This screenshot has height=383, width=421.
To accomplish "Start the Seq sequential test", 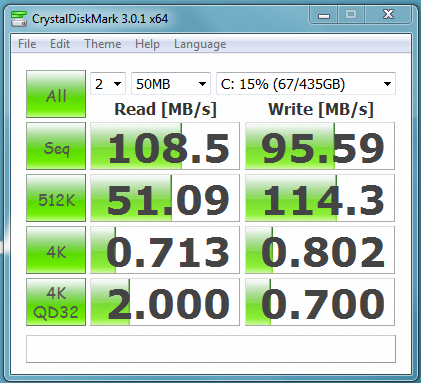I will (56, 146).
